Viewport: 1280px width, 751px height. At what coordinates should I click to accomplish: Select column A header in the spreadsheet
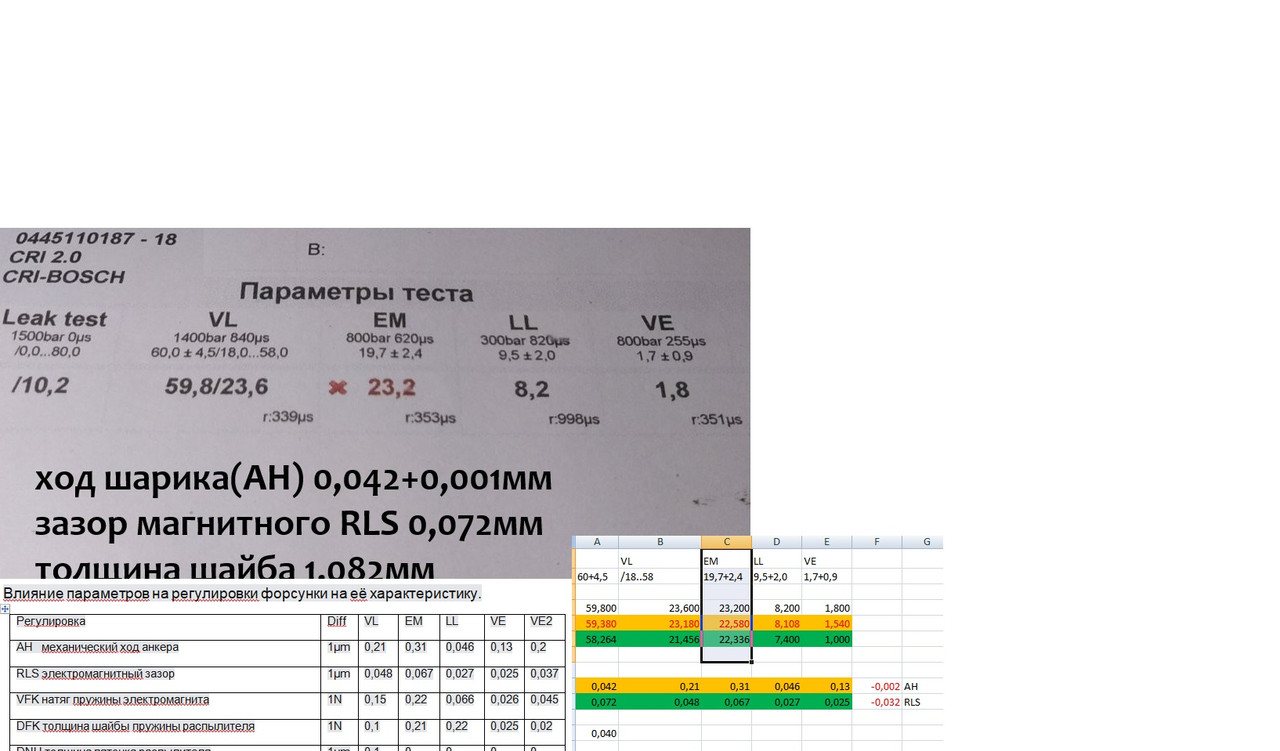(597, 542)
